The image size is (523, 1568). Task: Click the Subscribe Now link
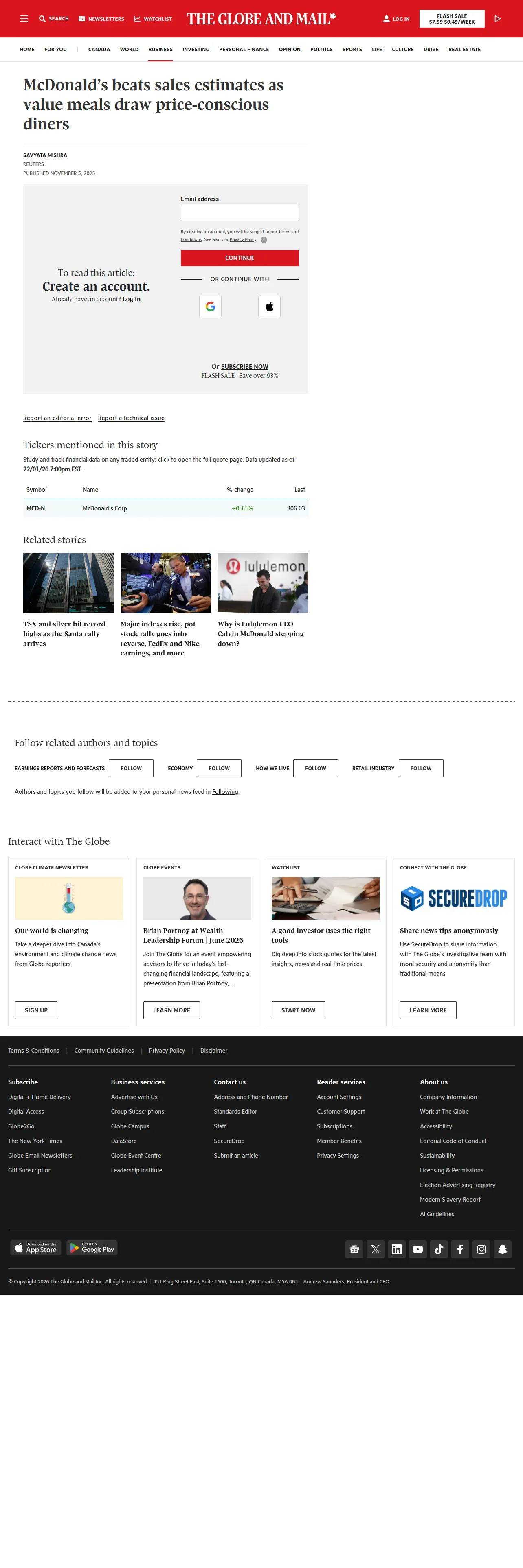[x=245, y=366]
